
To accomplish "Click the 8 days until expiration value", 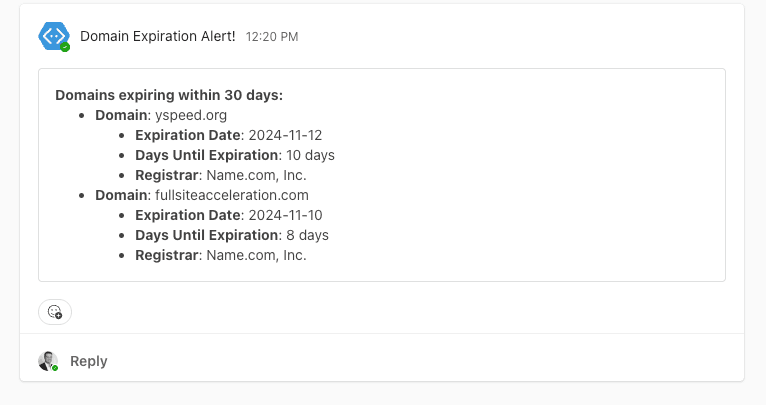I will click(x=307, y=235).
